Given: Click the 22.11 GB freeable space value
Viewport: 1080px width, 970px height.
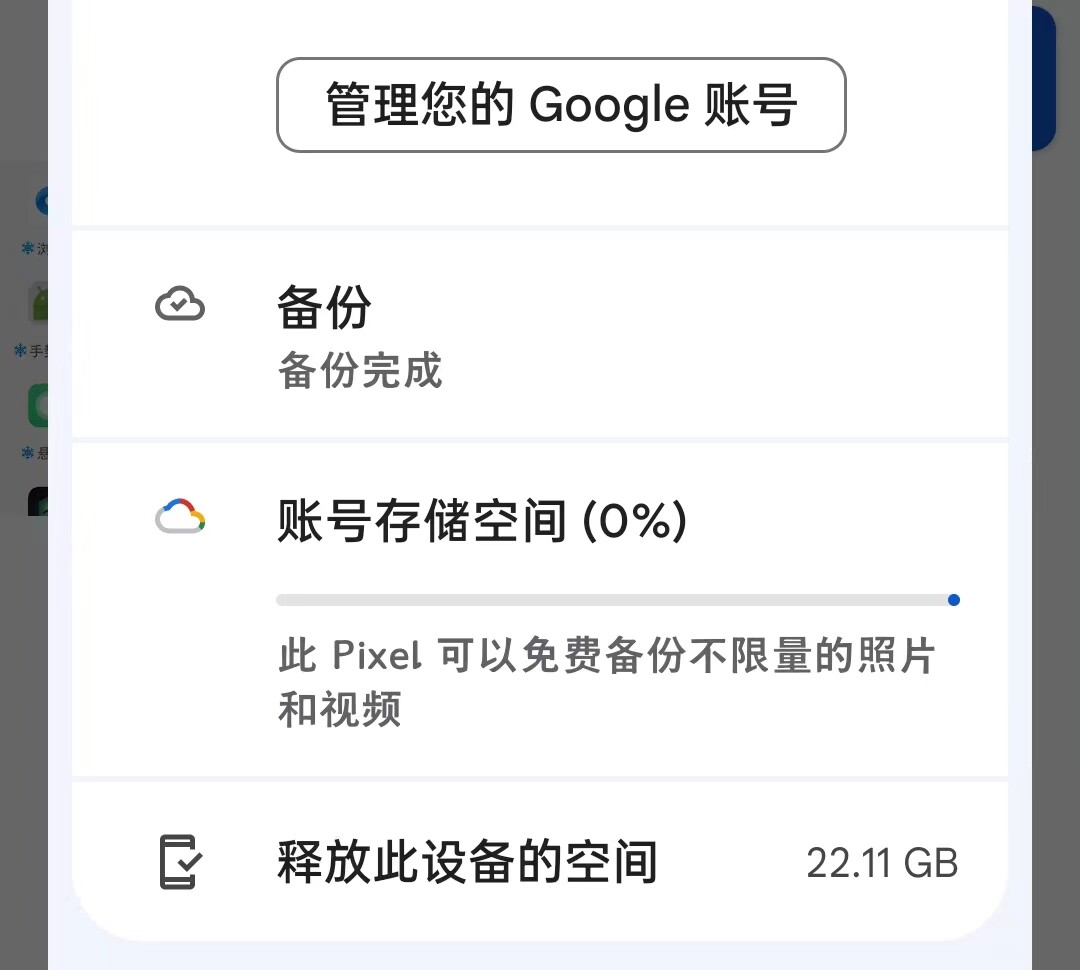Looking at the screenshot, I should pyautogui.click(x=882, y=863).
